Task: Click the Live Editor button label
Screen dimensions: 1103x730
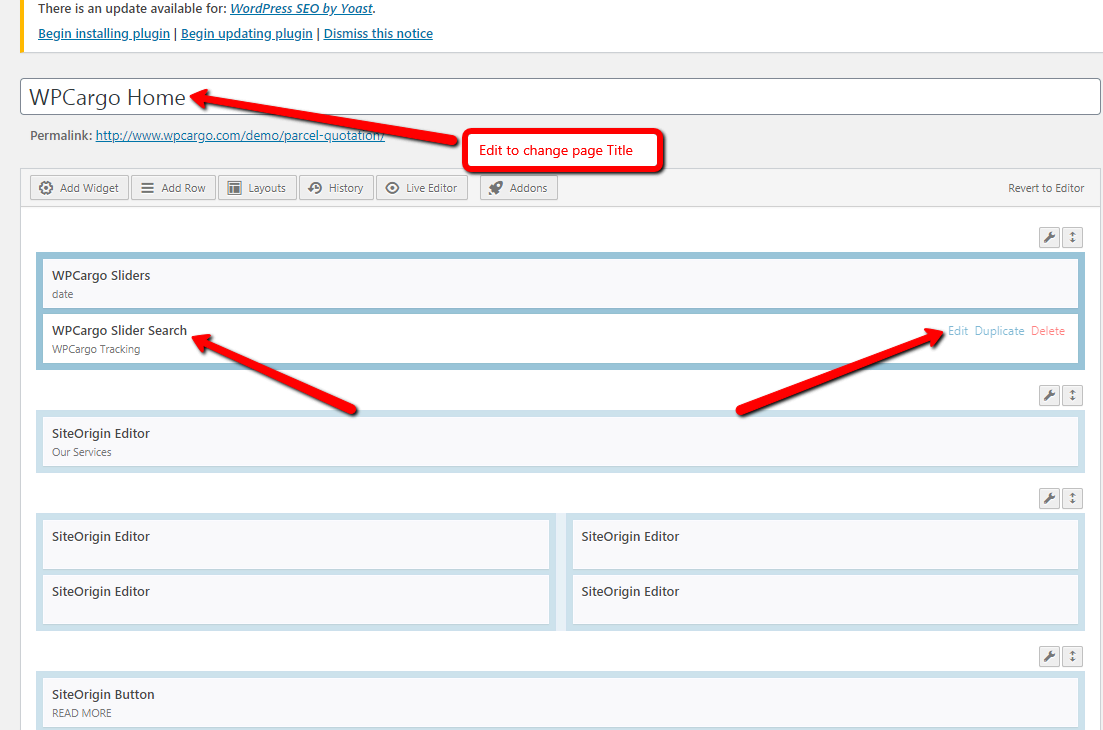Action: 431,188
